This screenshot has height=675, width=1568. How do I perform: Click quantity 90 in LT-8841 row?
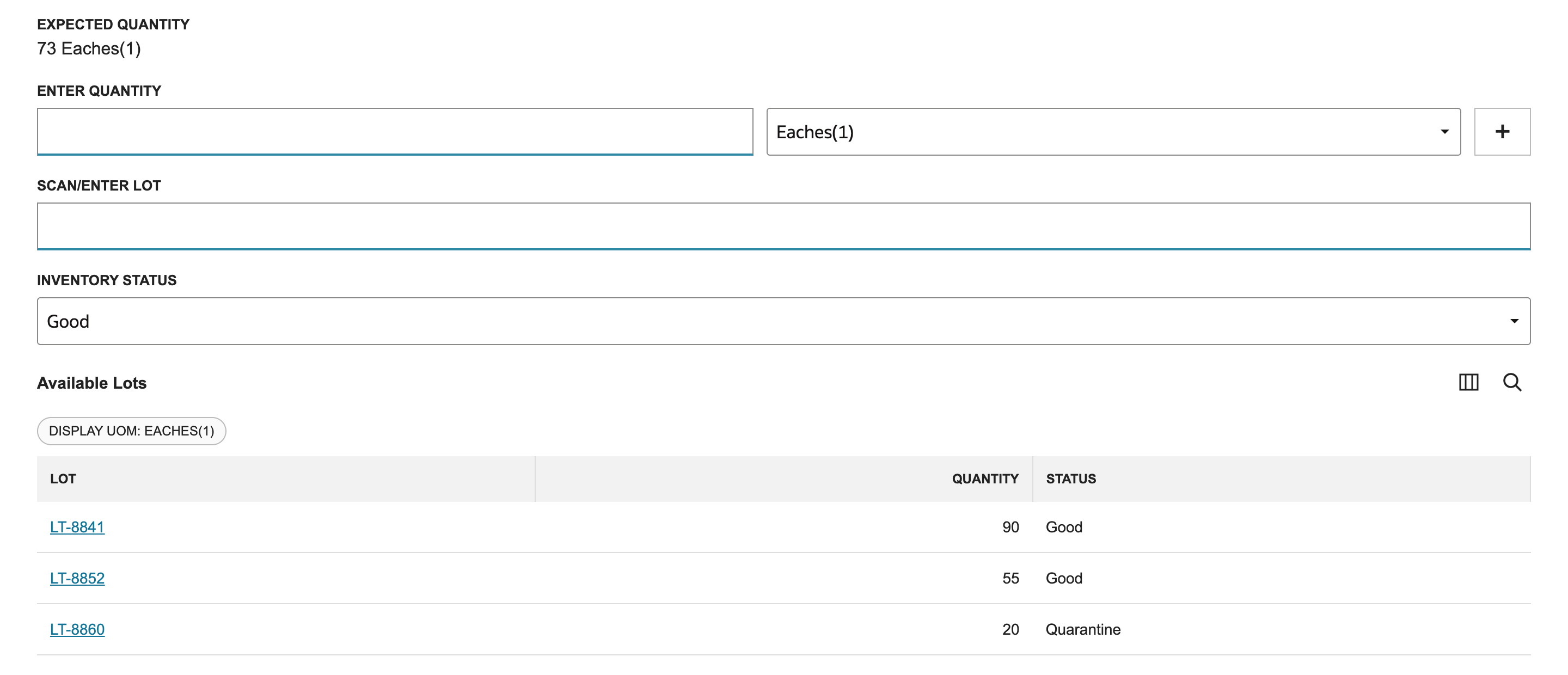[x=1010, y=527]
